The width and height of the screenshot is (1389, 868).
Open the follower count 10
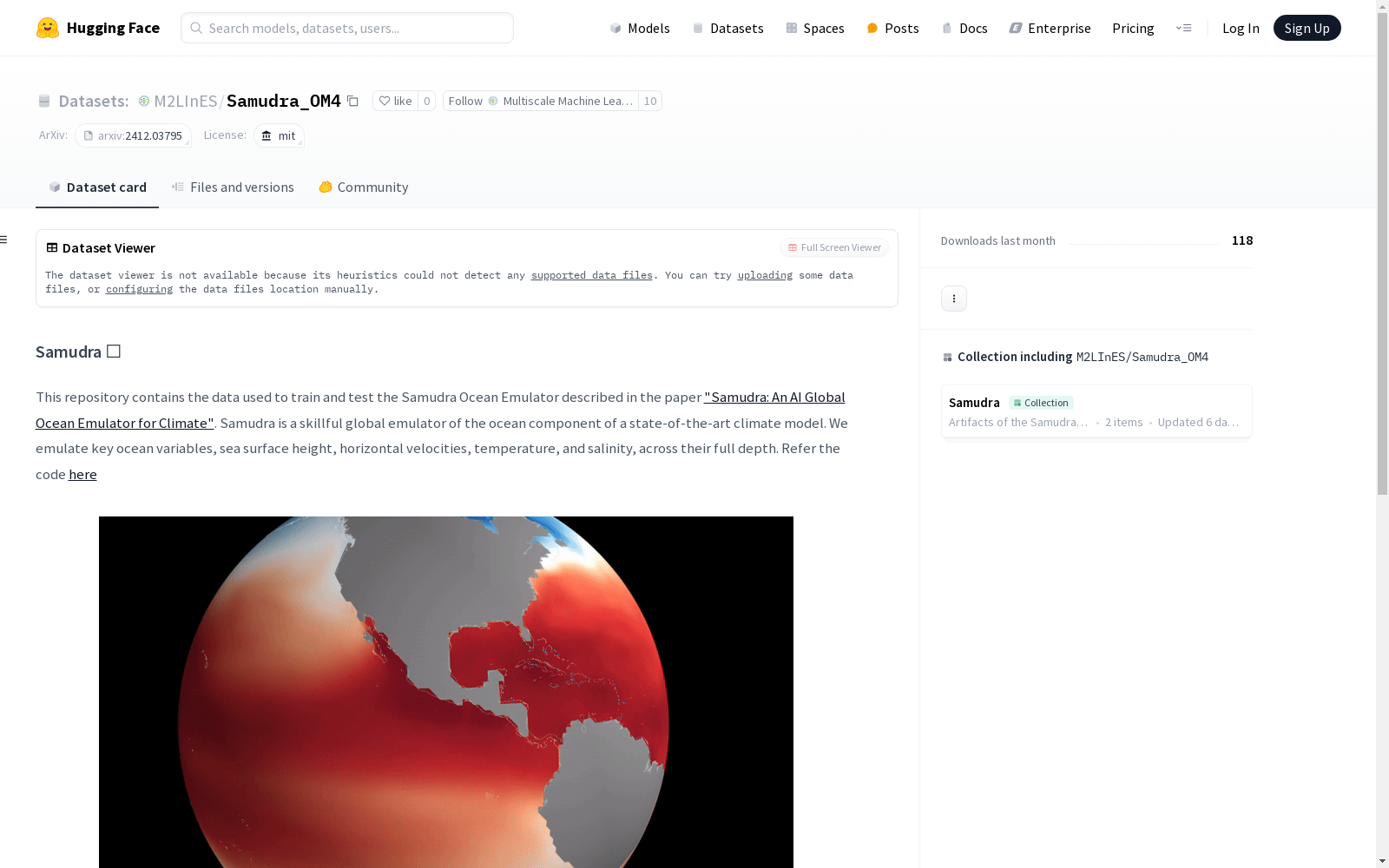tap(650, 101)
